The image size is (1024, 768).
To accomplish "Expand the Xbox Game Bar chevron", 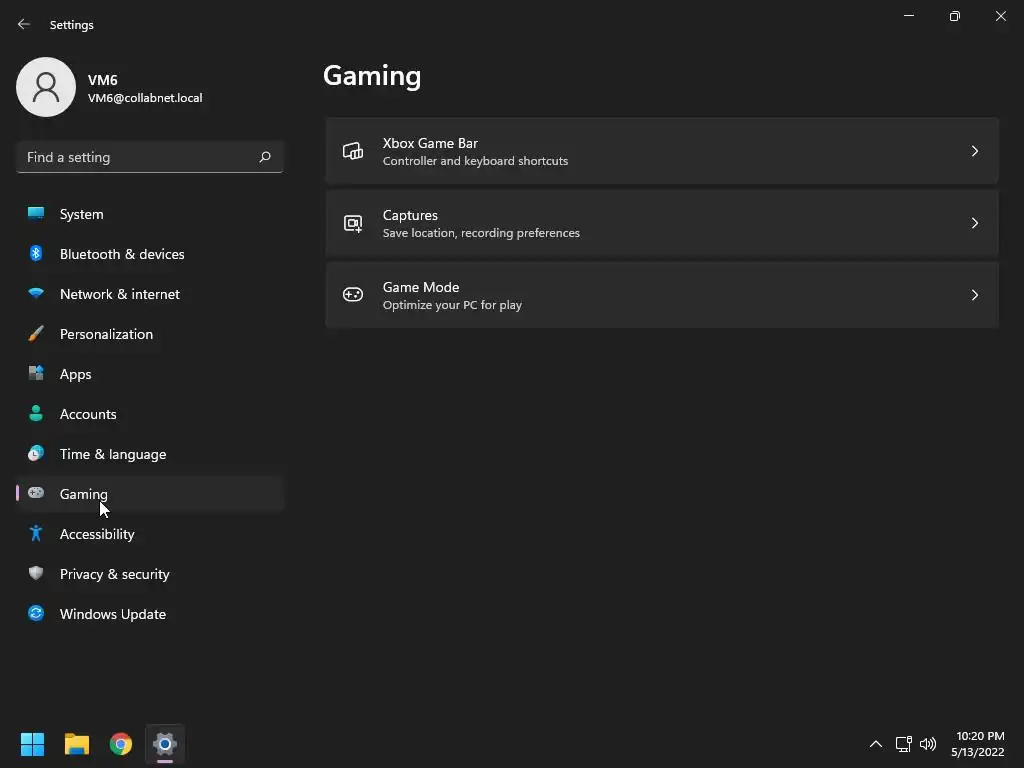I will [974, 151].
